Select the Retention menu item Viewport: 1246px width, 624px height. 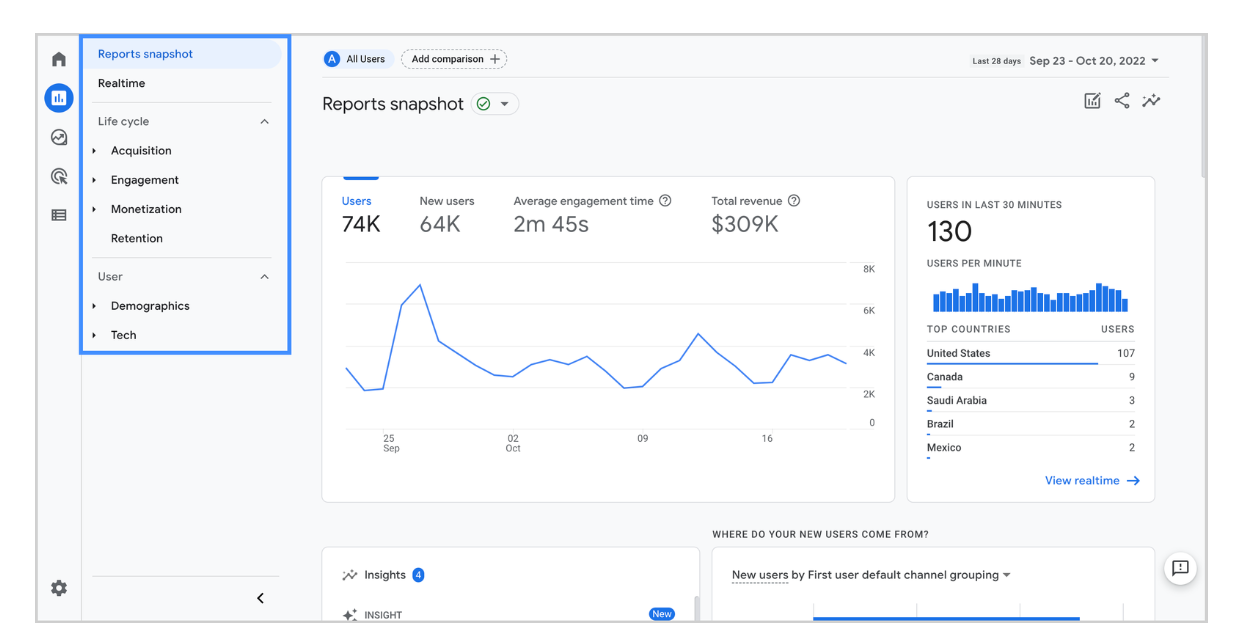(x=136, y=238)
